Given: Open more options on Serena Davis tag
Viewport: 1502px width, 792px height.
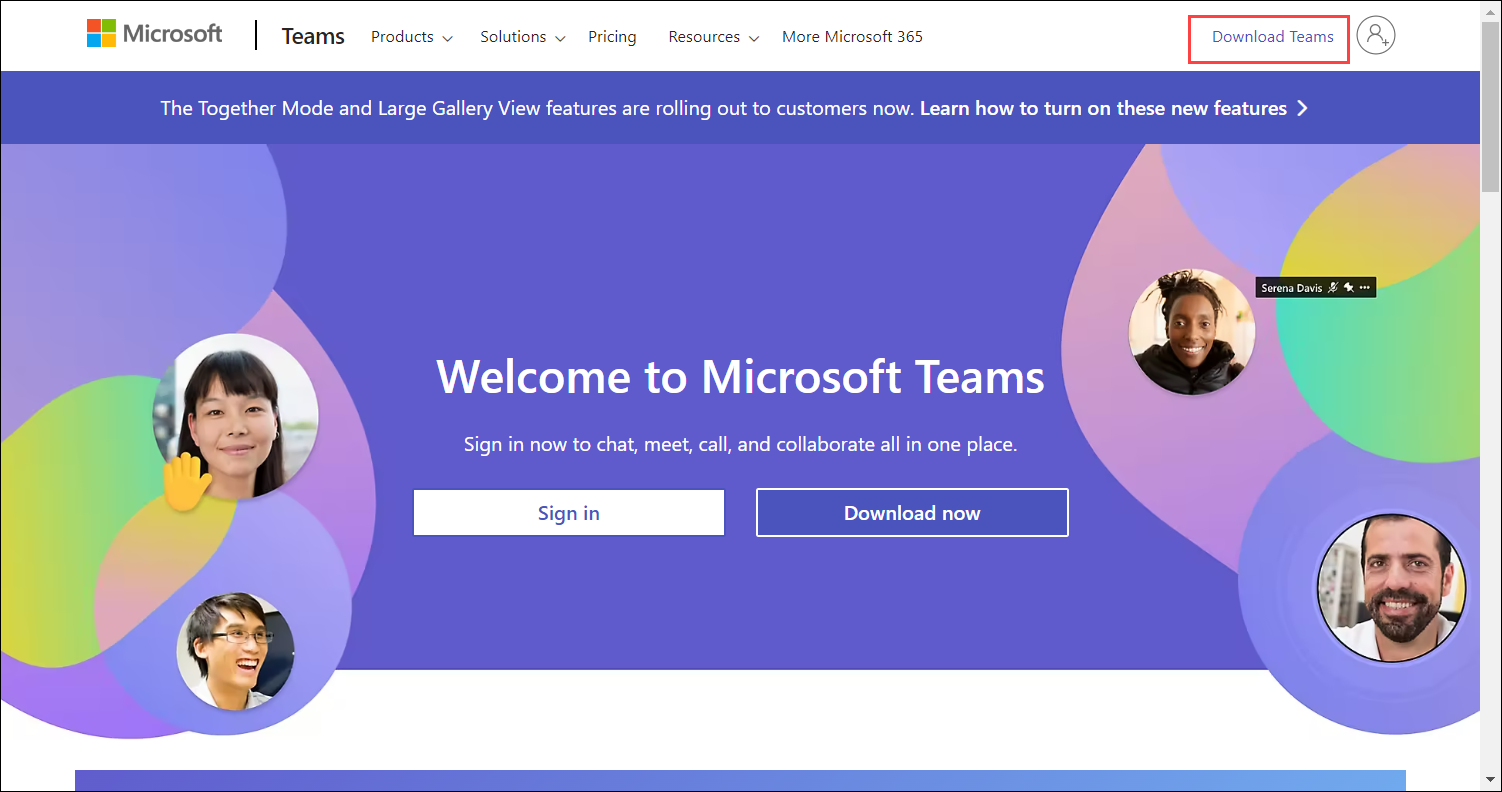Looking at the screenshot, I should click(1365, 288).
